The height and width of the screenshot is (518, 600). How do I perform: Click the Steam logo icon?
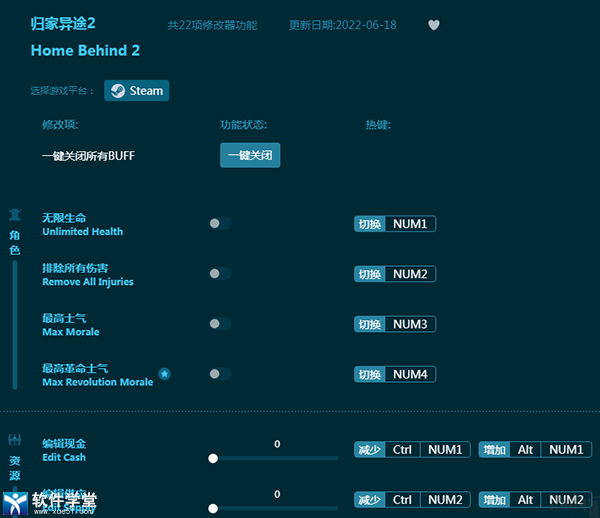coord(118,91)
